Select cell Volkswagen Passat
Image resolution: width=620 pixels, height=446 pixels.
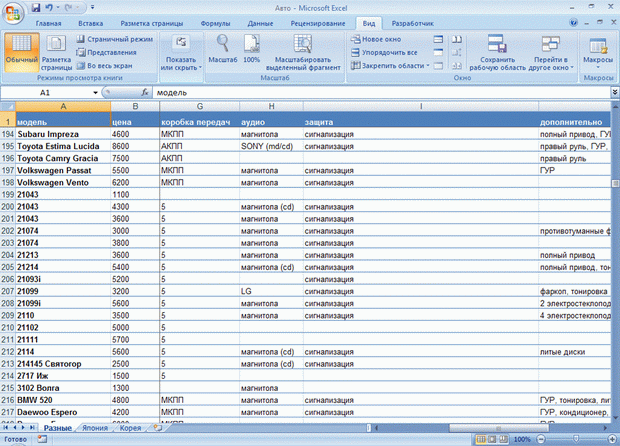point(63,170)
